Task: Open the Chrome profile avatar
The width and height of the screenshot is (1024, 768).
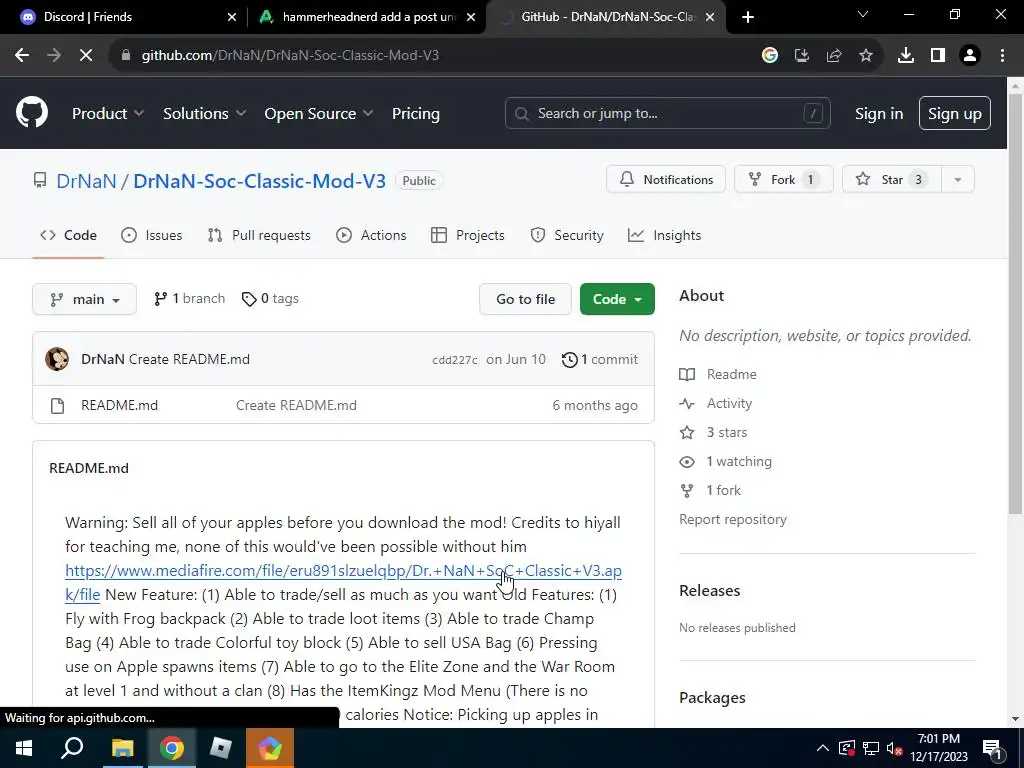Action: (x=970, y=56)
